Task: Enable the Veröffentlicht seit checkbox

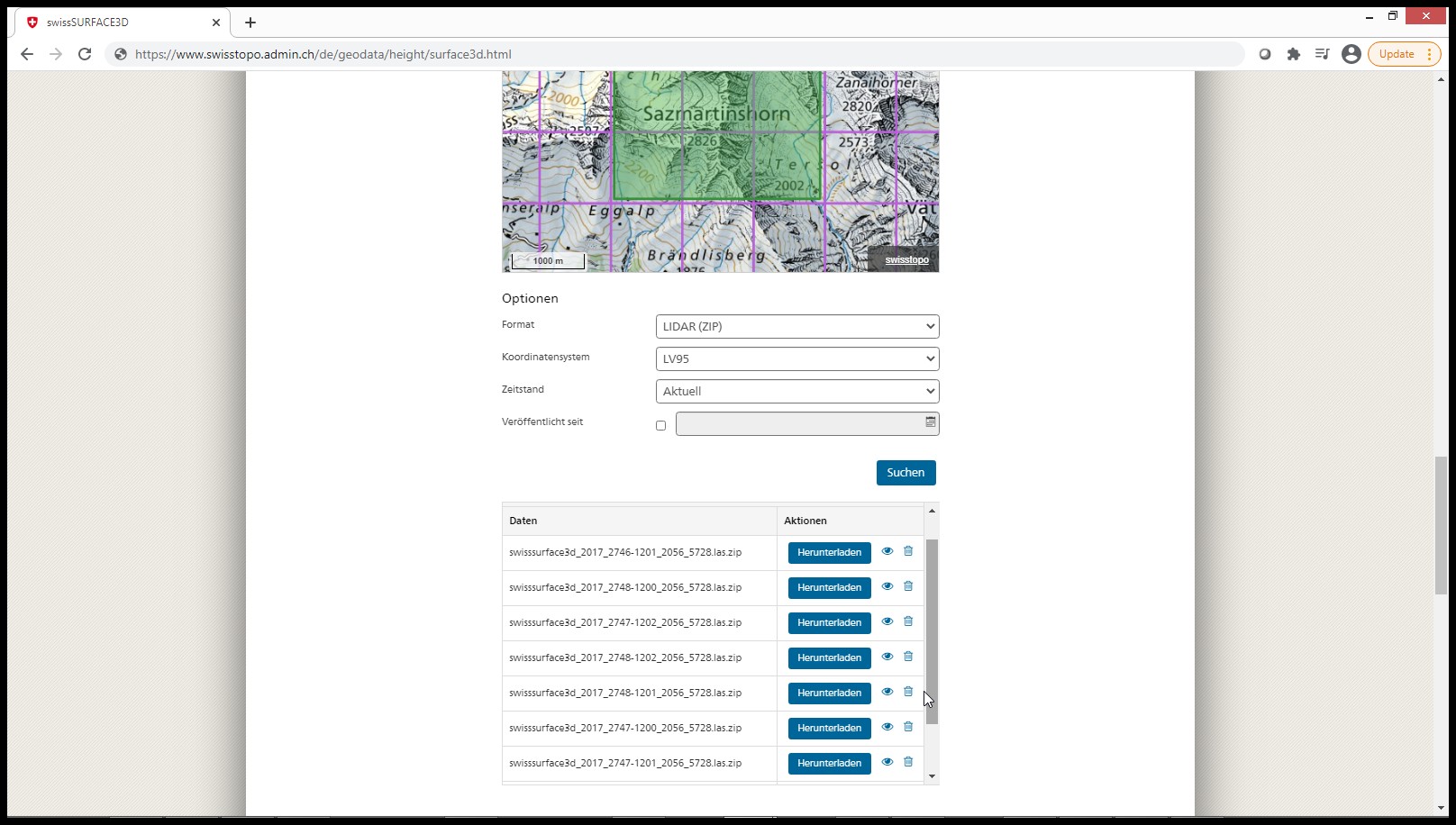Action: tap(661, 425)
